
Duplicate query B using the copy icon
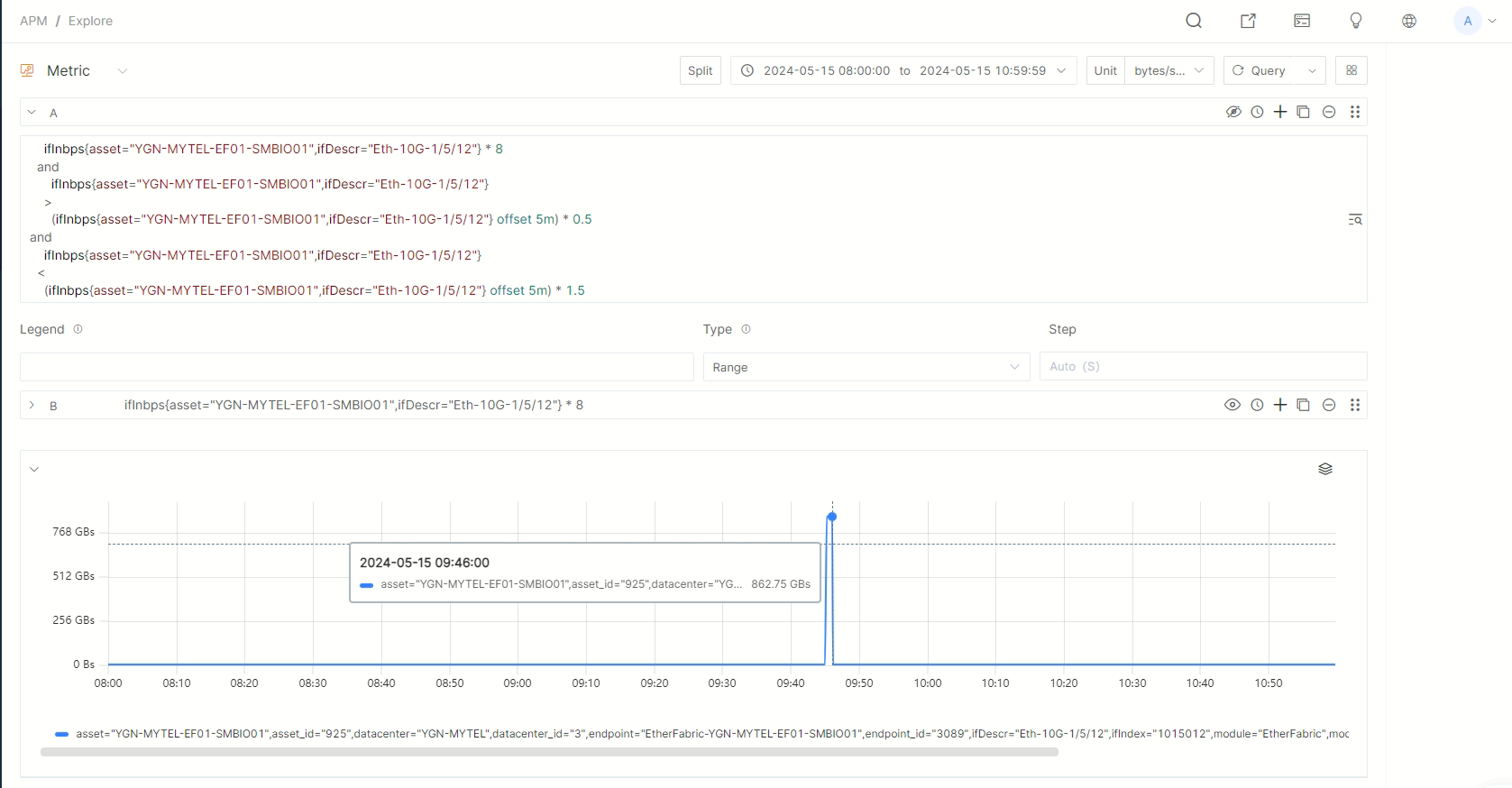click(x=1303, y=405)
